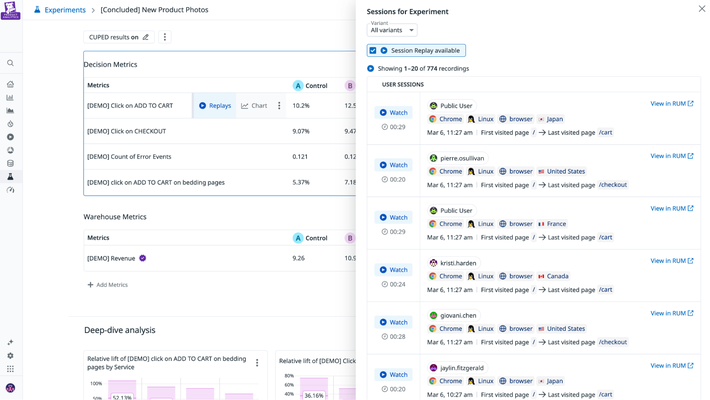Screen dimensions: 710x400
Task: Close the Sessions for Experiment panel
Action: pos(700,9)
